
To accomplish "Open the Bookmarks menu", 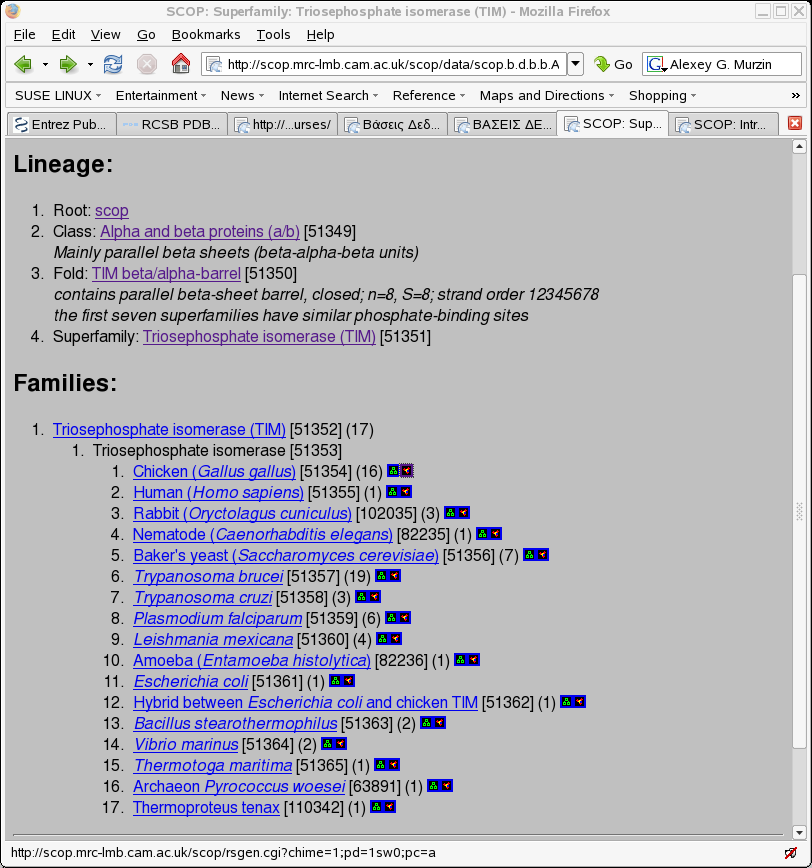I will [206, 35].
